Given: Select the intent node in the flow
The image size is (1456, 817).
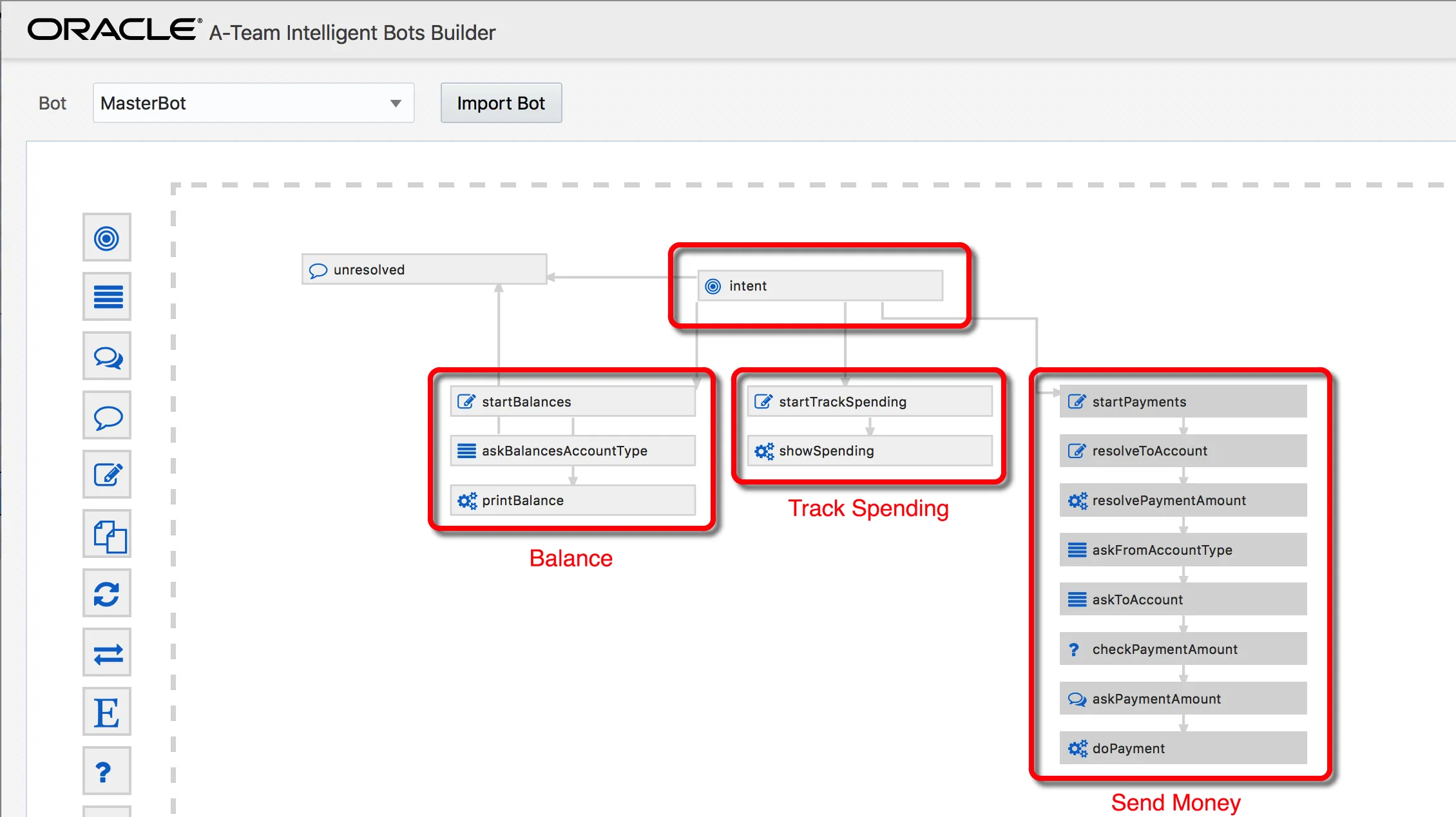Looking at the screenshot, I should 819,285.
